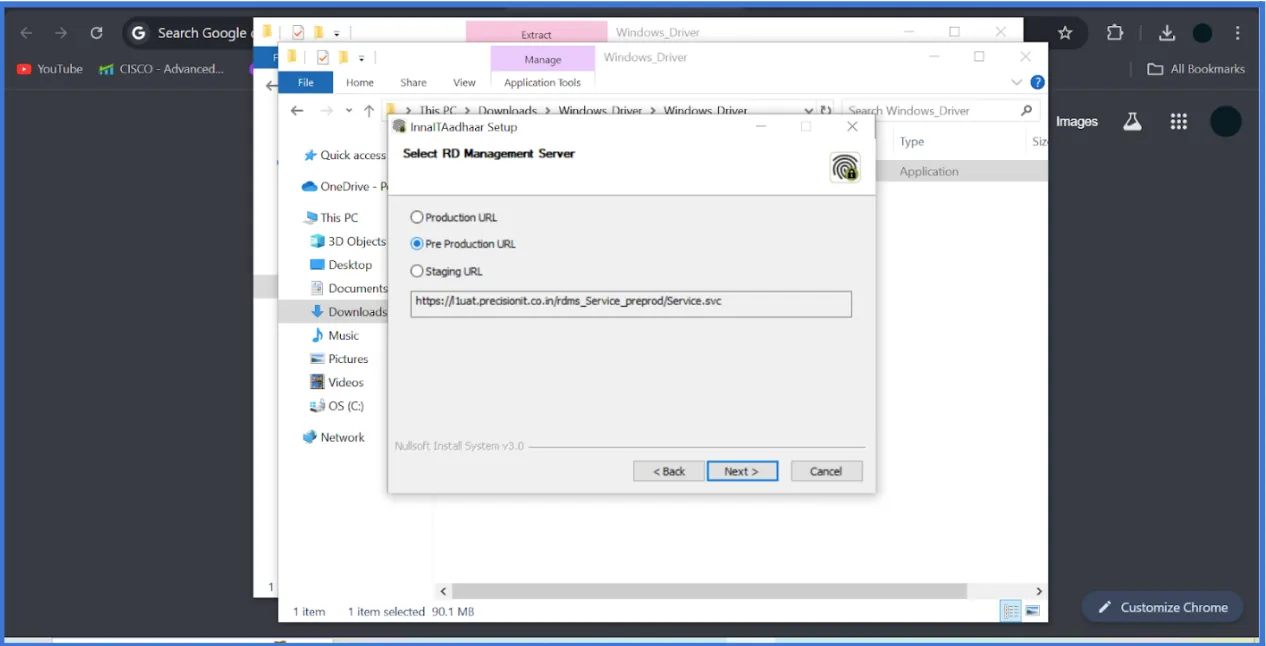Open the Home ribbon tab

(360, 83)
